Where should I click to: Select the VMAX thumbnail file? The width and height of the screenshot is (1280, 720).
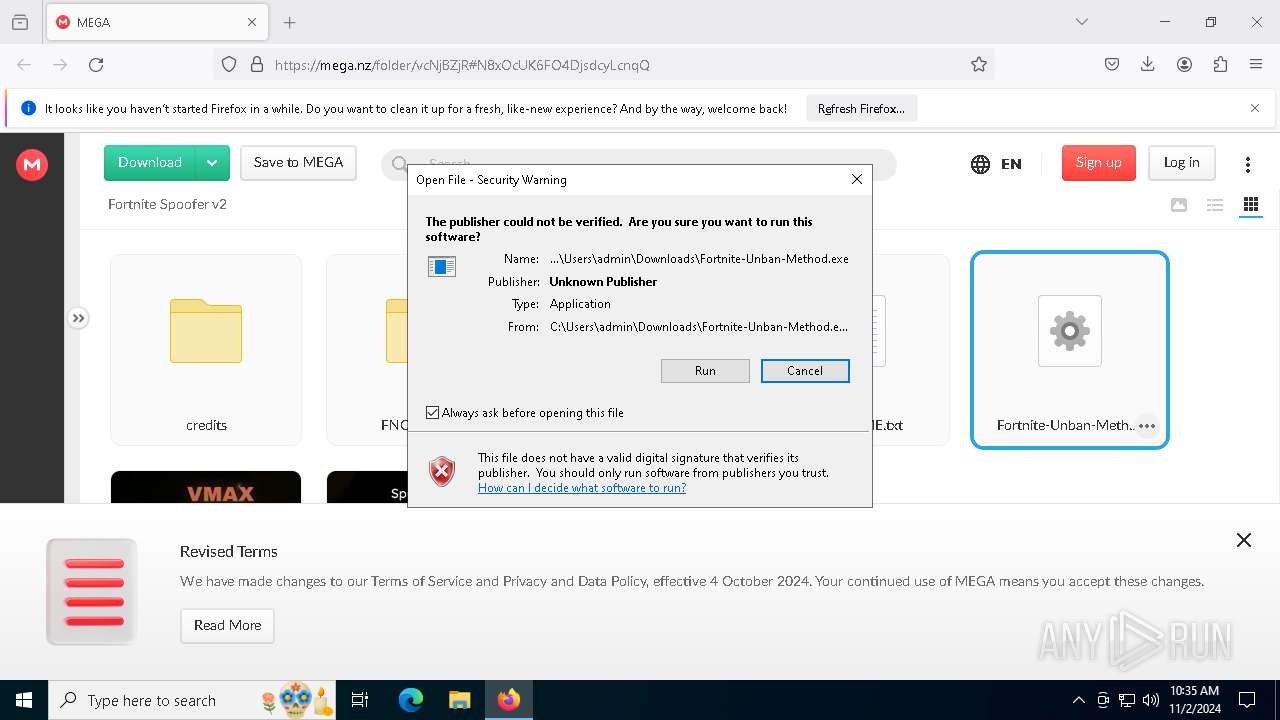tap(206, 487)
